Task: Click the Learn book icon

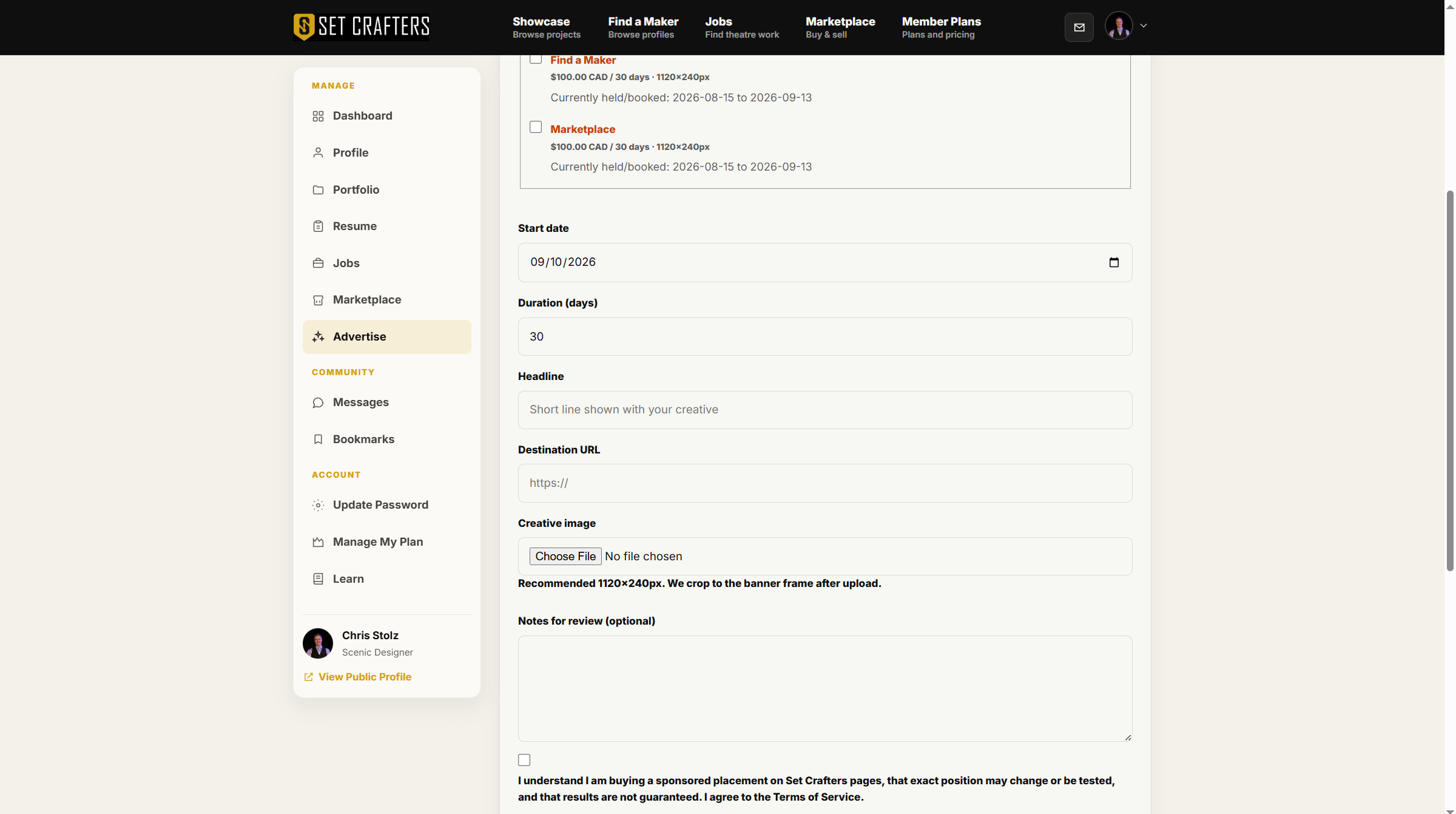Action: point(318,578)
